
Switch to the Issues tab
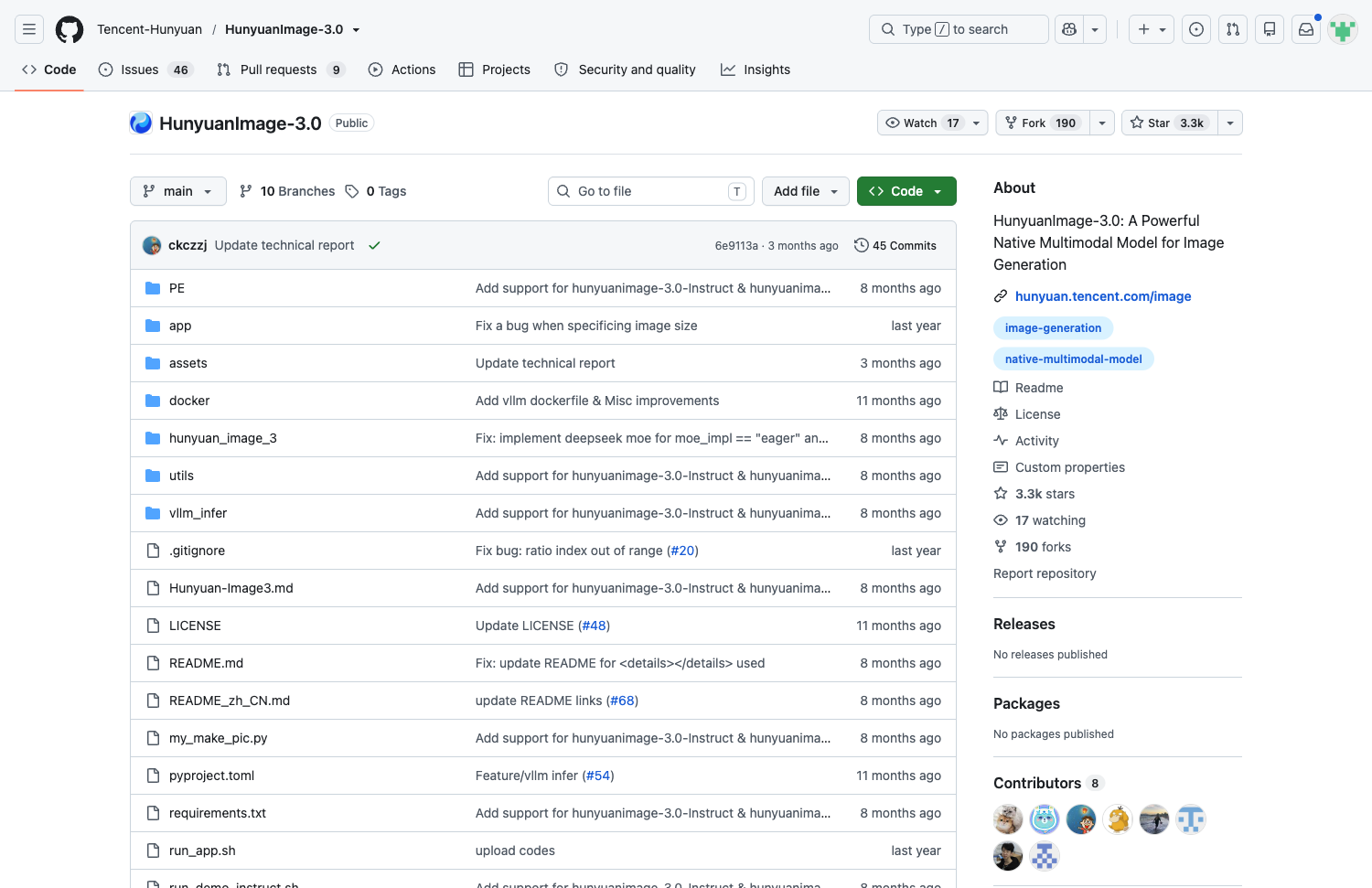[x=145, y=70]
